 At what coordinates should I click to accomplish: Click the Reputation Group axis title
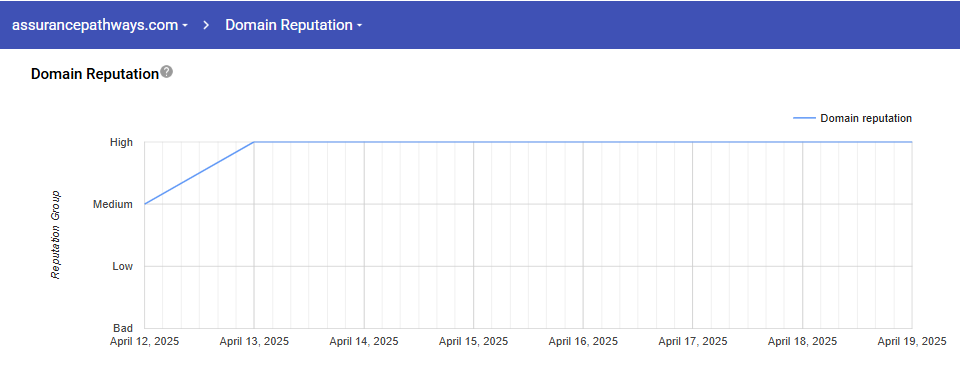pos(55,235)
